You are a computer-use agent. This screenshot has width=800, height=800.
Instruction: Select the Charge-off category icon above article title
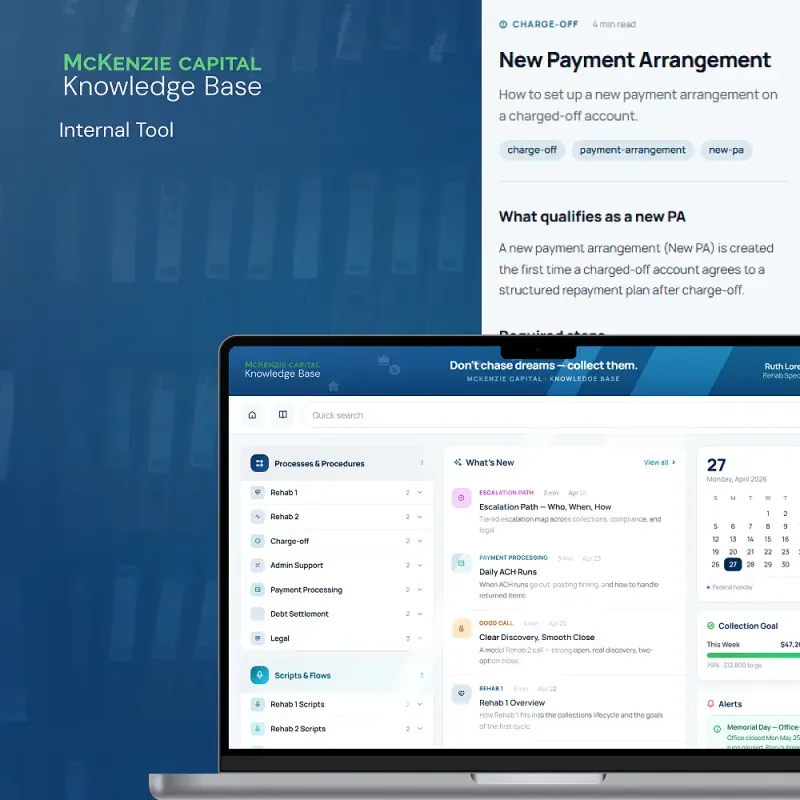tap(503, 24)
